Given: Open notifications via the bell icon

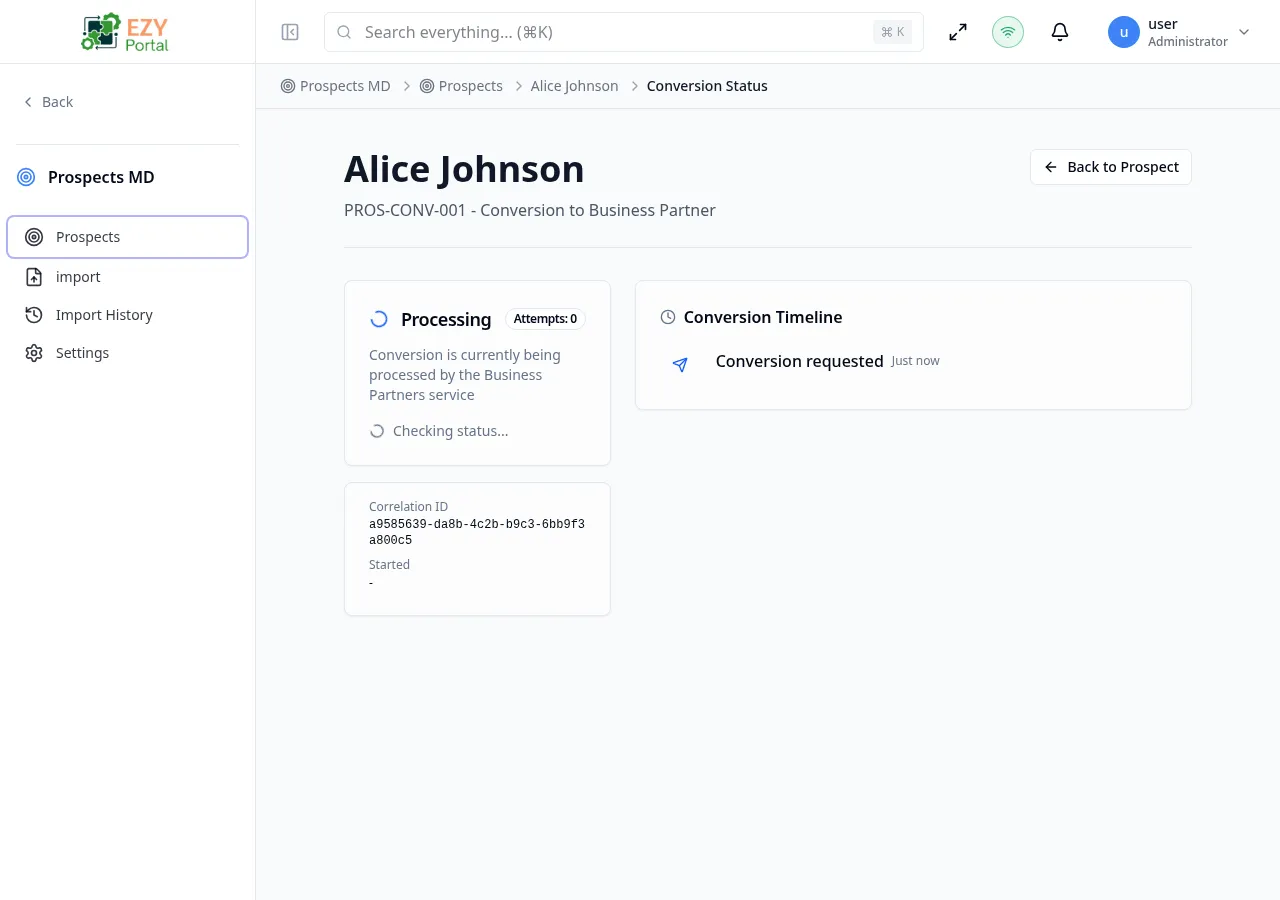Looking at the screenshot, I should pyautogui.click(x=1060, y=31).
